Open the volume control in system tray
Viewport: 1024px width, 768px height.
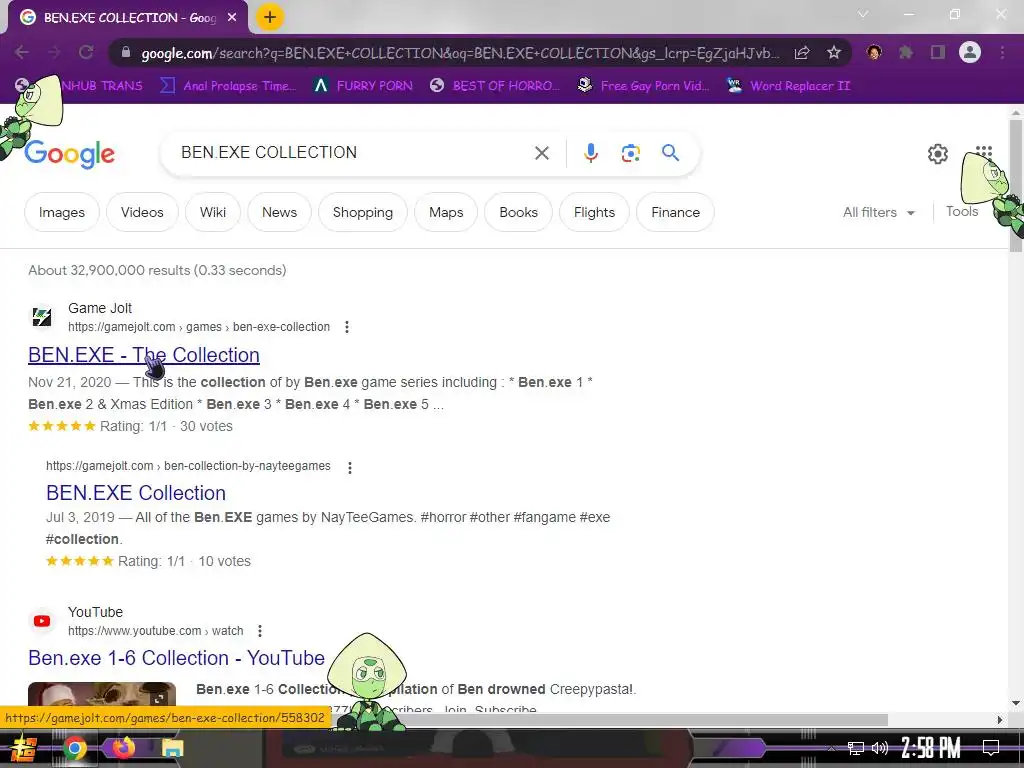coord(880,748)
